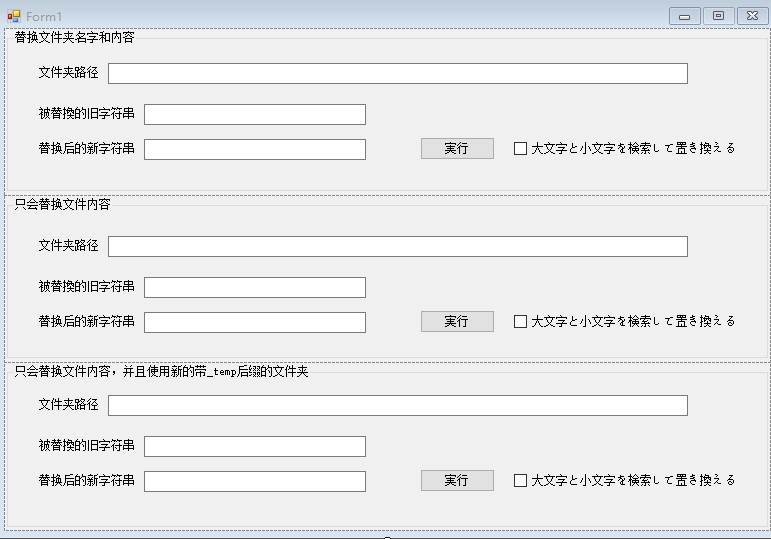The width and height of the screenshot is (771, 539).
Task: Click the 替换文件夹名字和内容 group box heading
Action: click(74, 37)
